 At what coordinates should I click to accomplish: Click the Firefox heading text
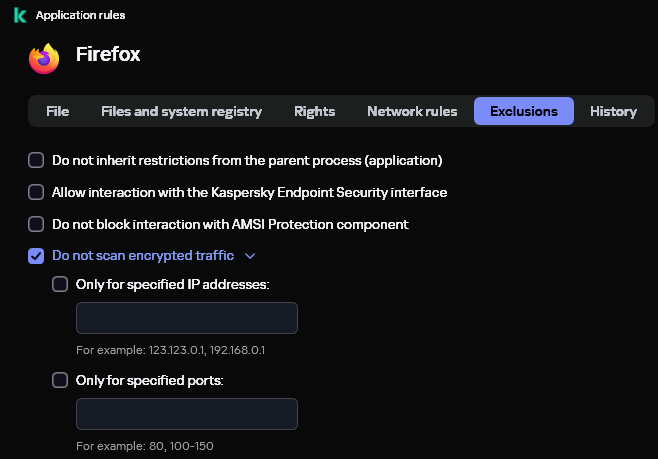(x=108, y=54)
